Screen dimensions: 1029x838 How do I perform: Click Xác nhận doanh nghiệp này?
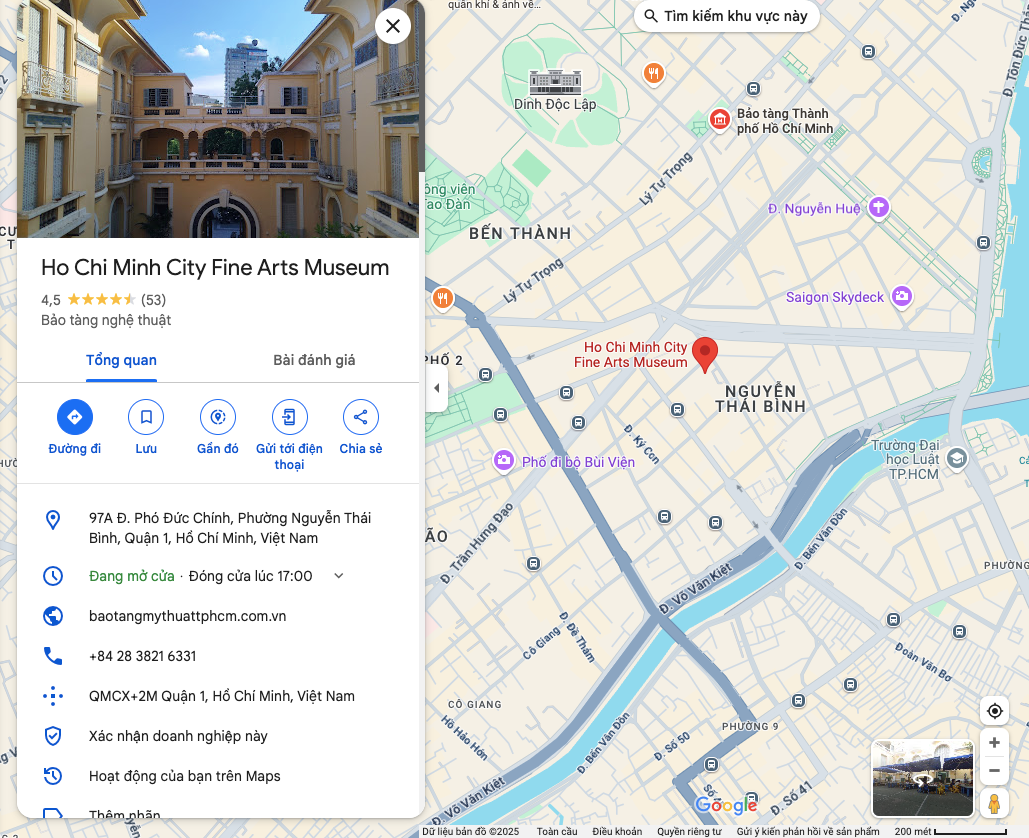[x=178, y=736]
